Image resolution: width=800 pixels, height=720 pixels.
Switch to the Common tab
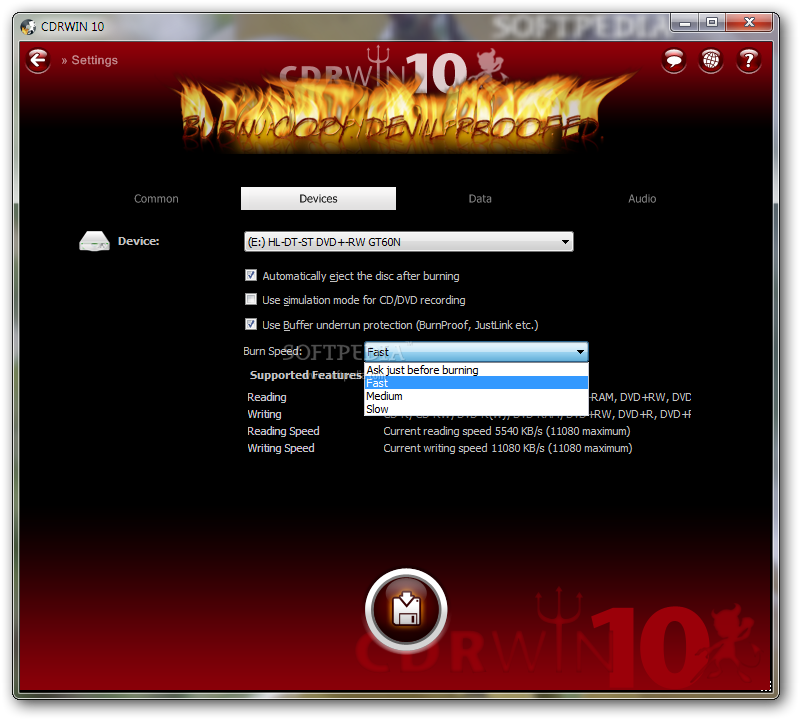coord(156,198)
